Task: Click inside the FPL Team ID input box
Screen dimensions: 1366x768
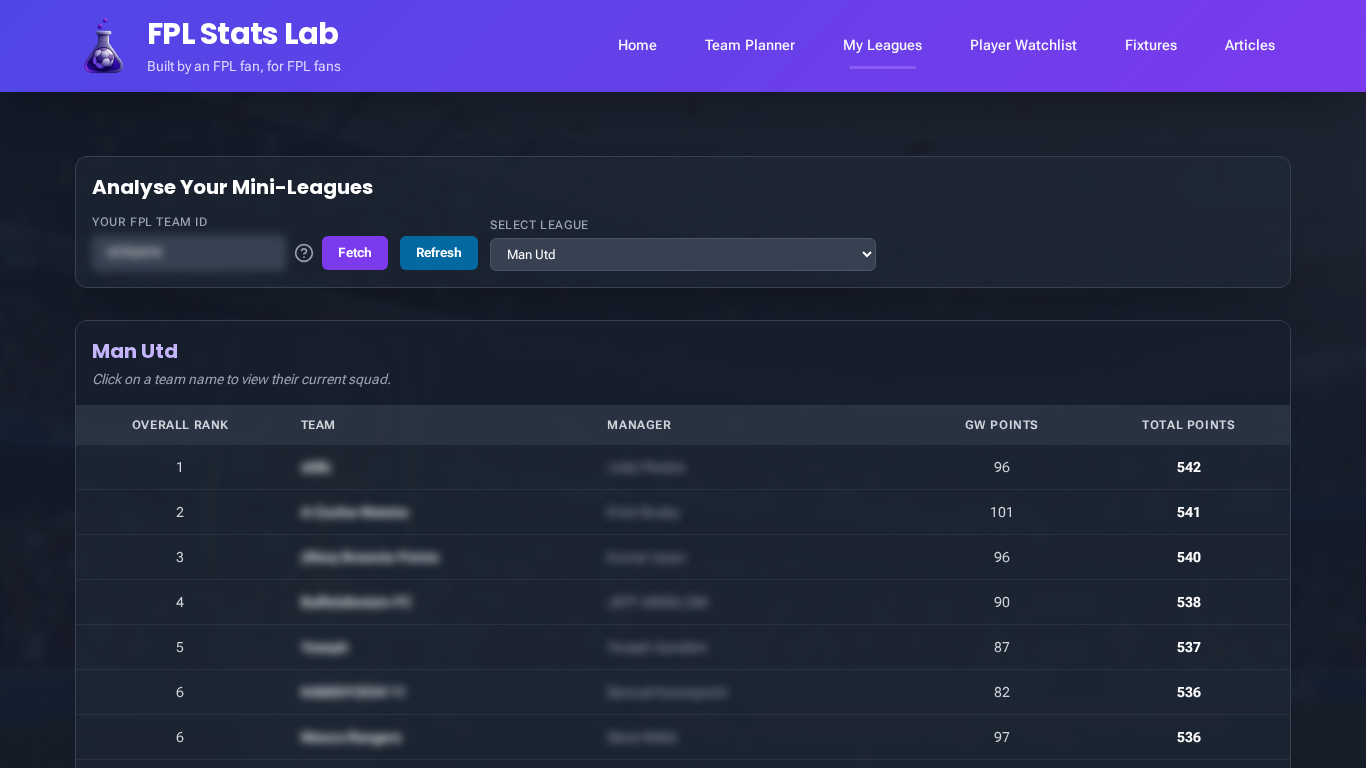Action: click(188, 252)
